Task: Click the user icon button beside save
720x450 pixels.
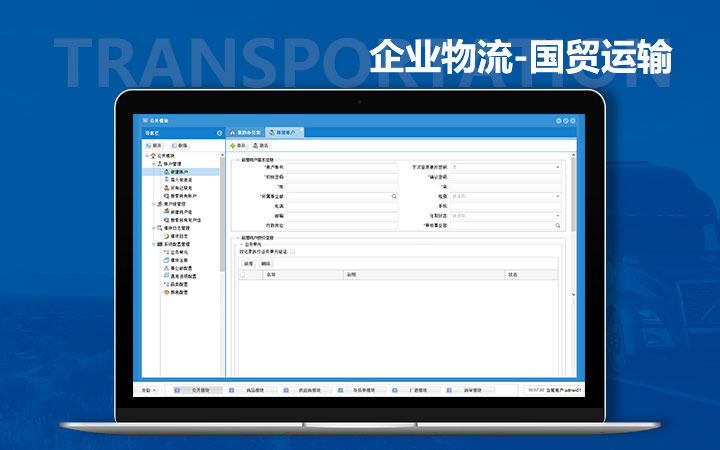Action: pyautogui.click(x=261, y=146)
